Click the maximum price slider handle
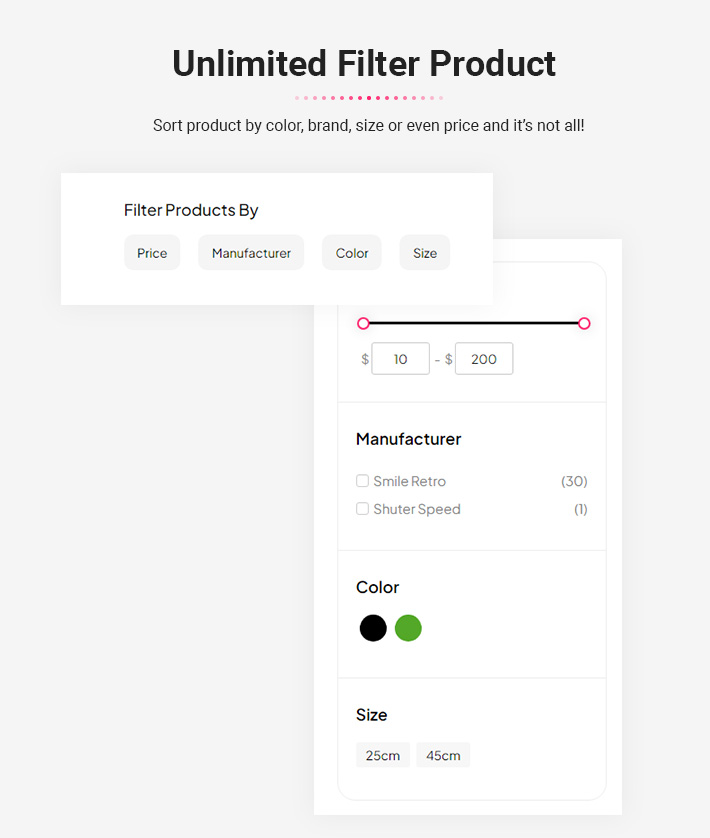Image resolution: width=710 pixels, height=838 pixels. click(584, 323)
